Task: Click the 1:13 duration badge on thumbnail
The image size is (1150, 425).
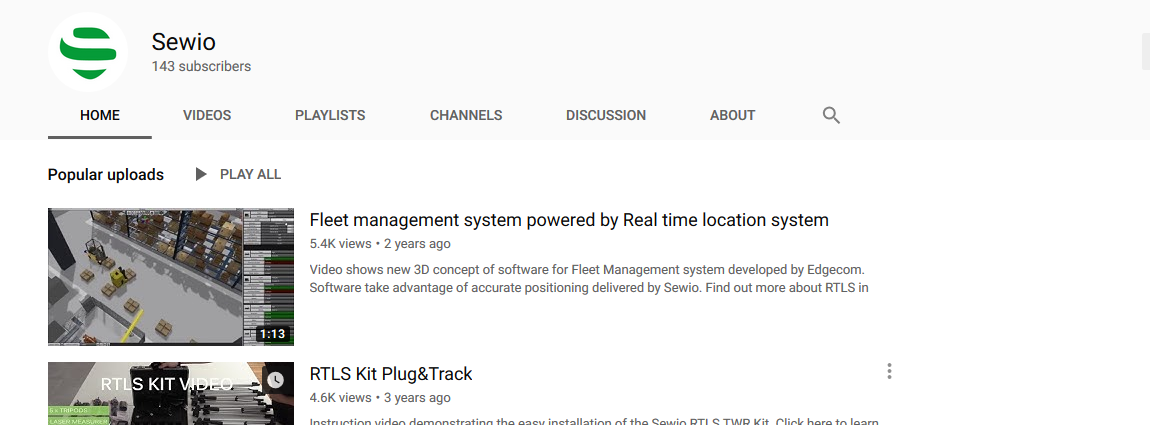Action: click(x=271, y=334)
